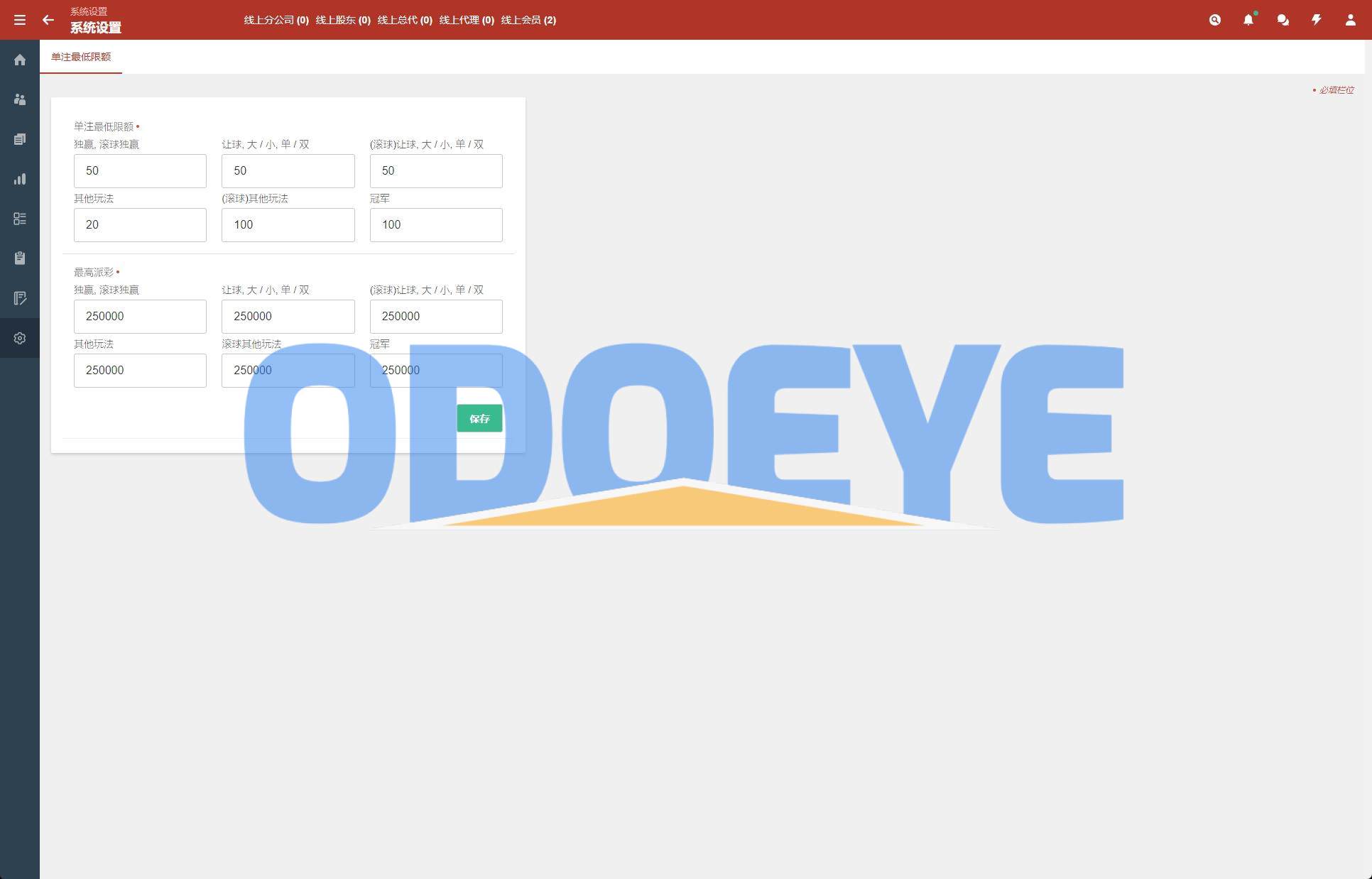
Task: Focus minimum limit 冠军 field with 100
Action: click(x=436, y=225)
